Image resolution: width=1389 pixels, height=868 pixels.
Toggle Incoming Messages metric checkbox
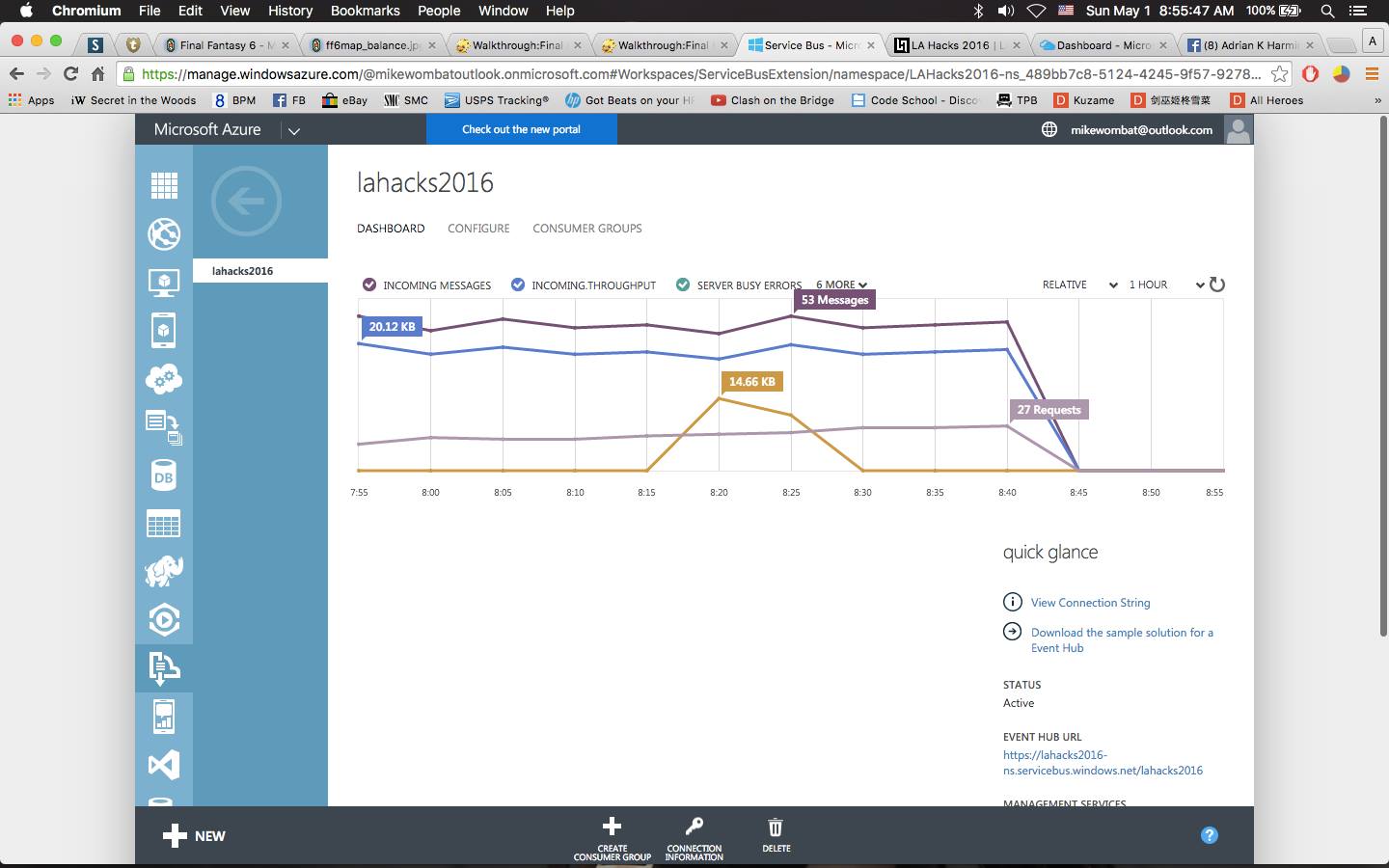pyautogui.click(x=369, y=285)
